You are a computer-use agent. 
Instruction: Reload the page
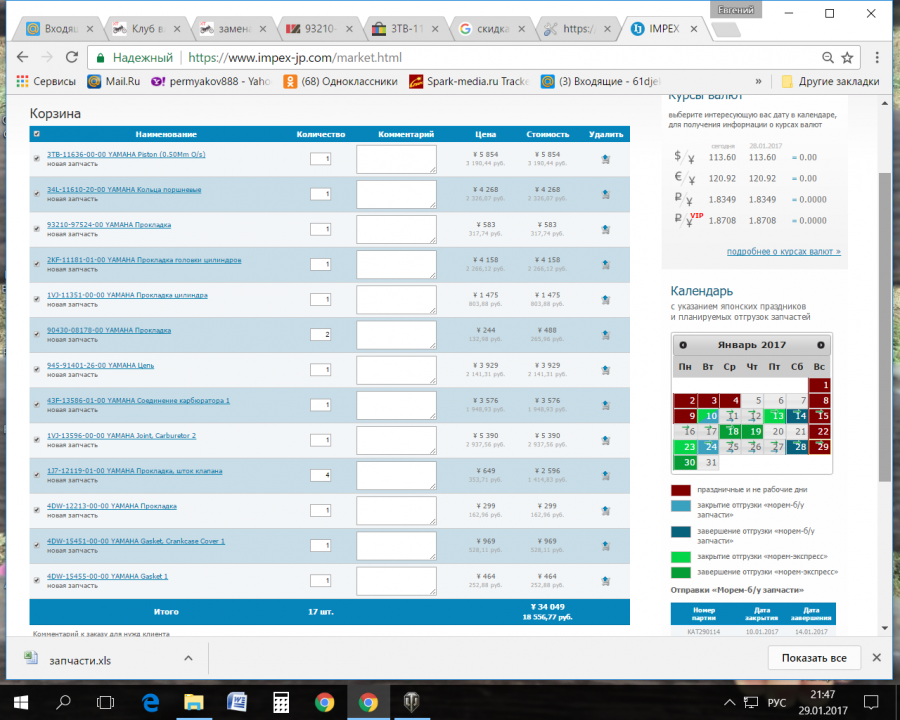tap(71, 58)
